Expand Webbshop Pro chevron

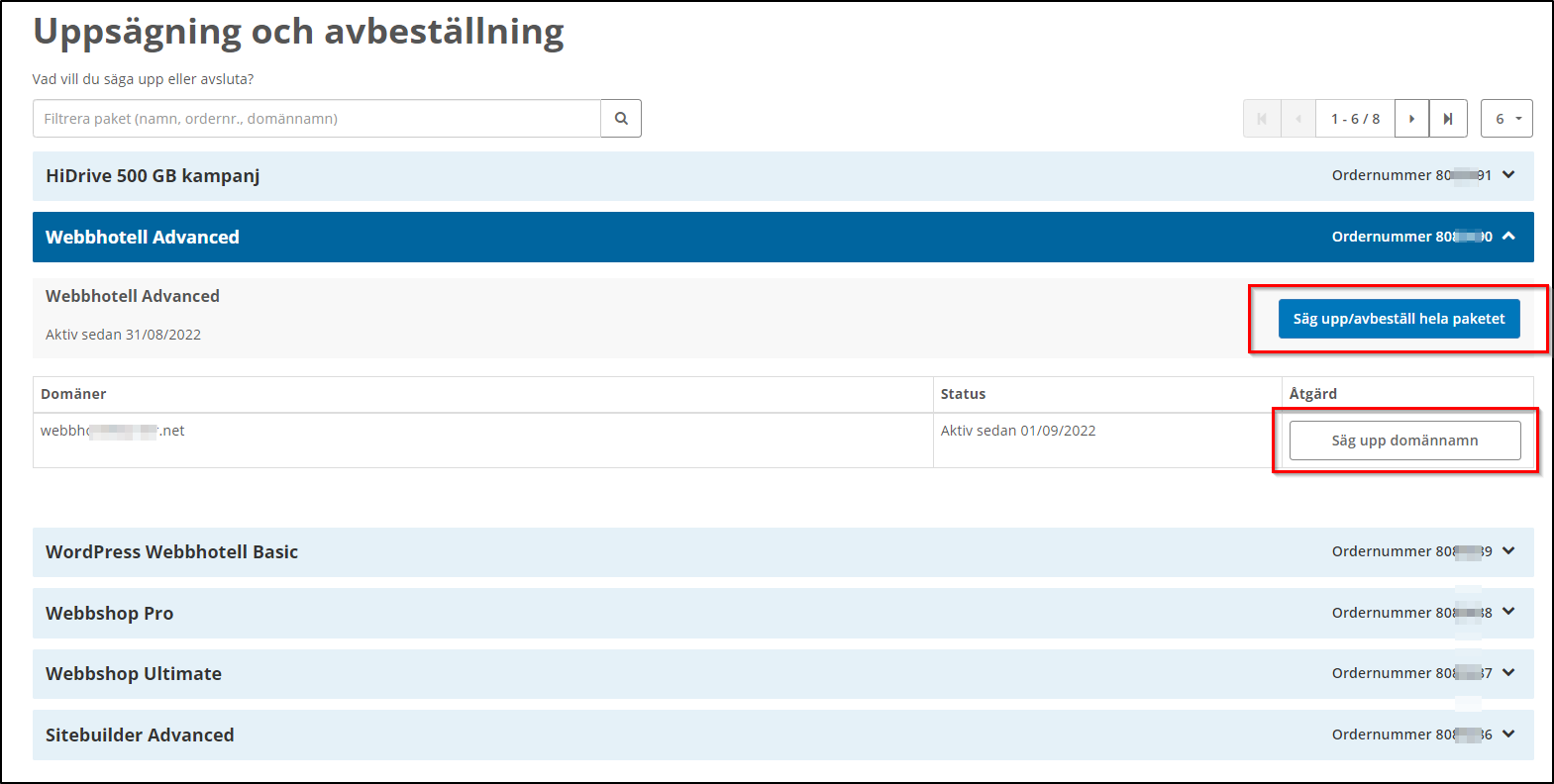click(x=1508, y=612)
